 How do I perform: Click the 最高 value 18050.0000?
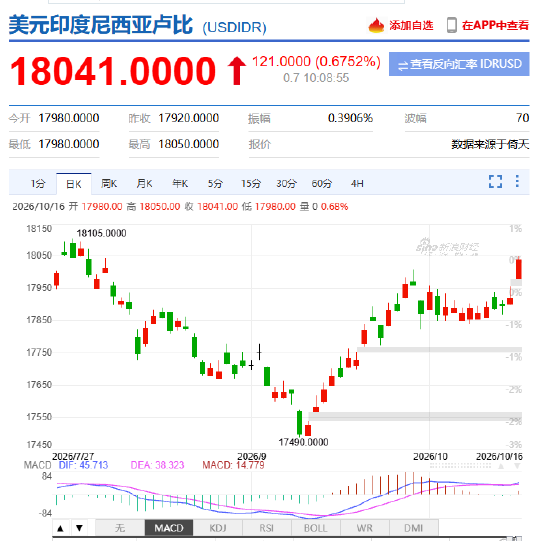pos(188,144)
